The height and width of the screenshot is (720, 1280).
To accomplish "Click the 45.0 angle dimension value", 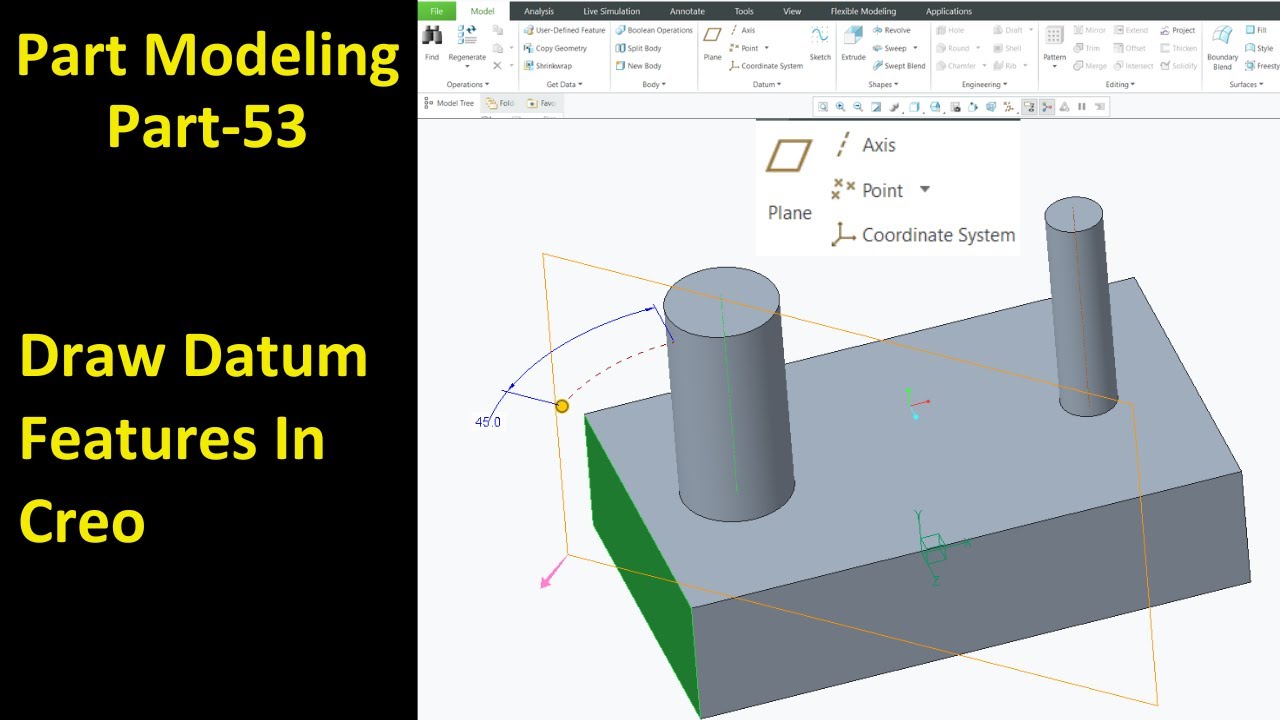I will pos(488,422).
